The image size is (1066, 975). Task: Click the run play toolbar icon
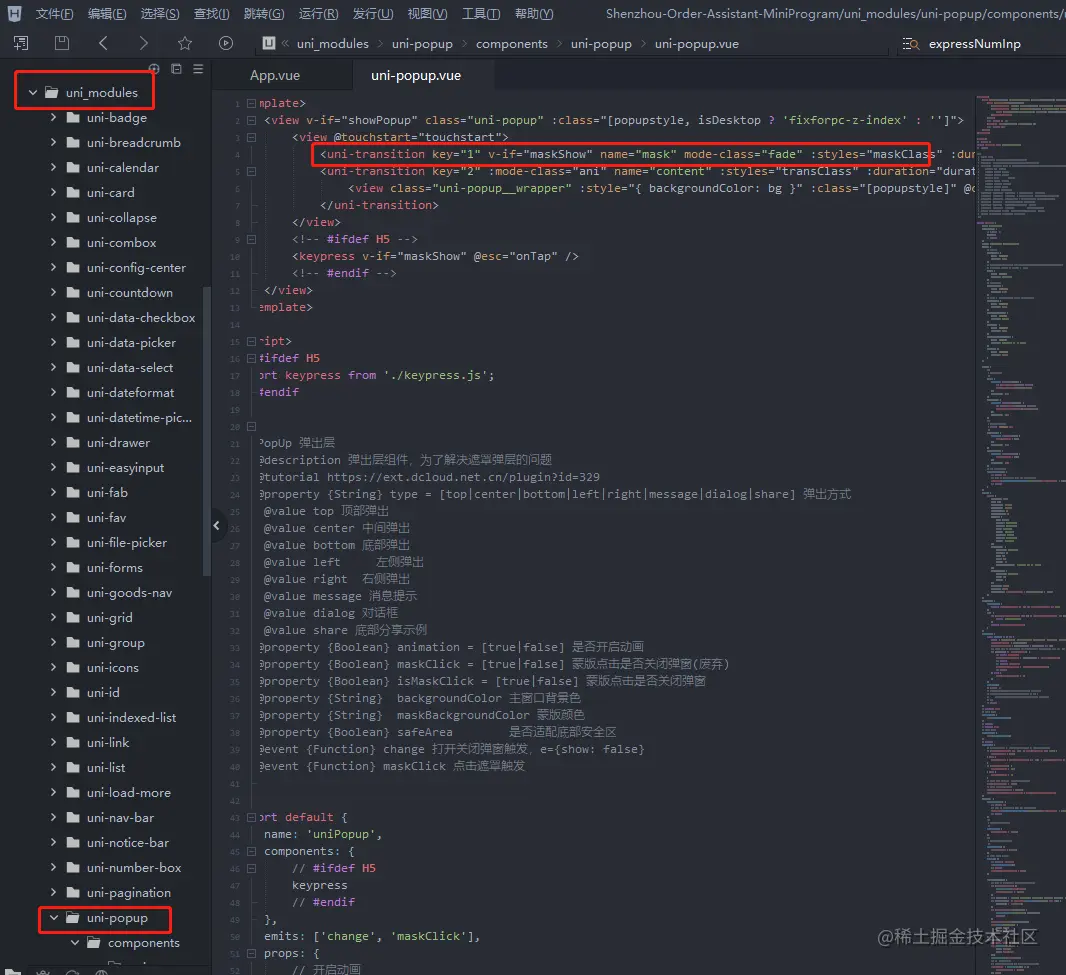click(226, 44)
